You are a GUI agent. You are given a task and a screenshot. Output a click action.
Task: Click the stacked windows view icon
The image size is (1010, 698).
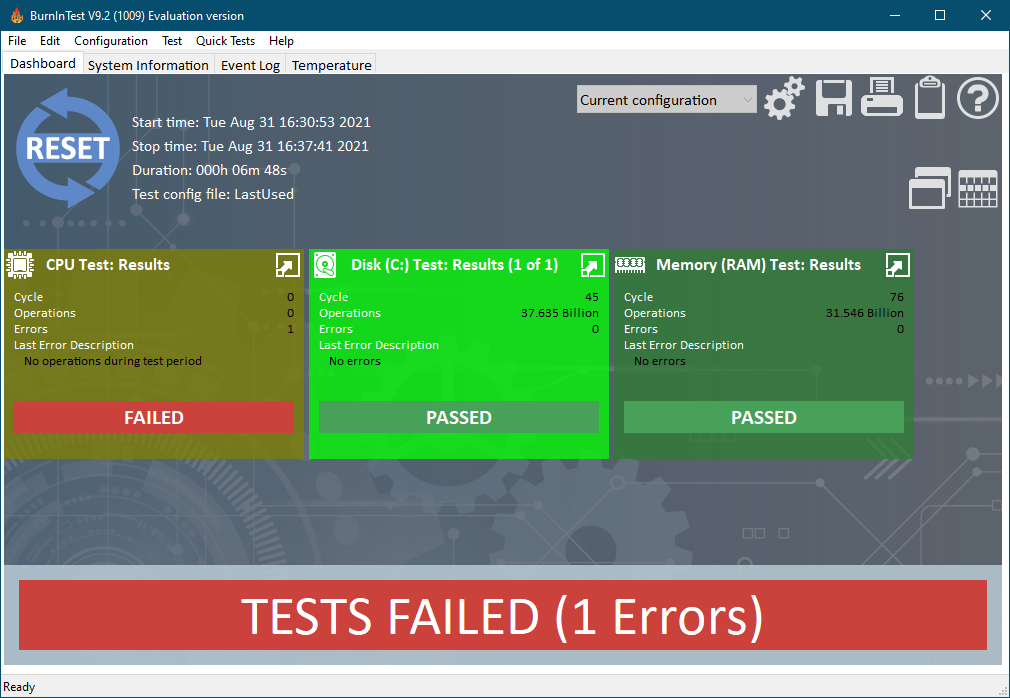[930, 188]
